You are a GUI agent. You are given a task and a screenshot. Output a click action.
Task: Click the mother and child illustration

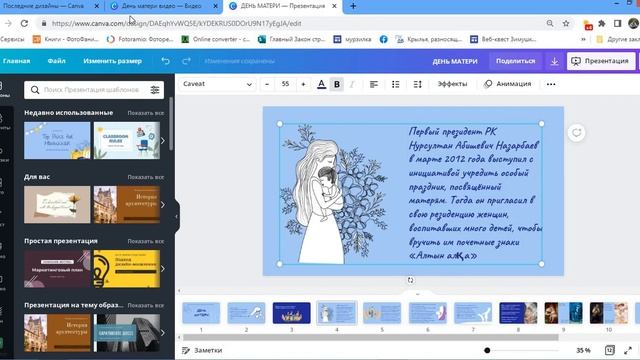(x=333, y=195)
